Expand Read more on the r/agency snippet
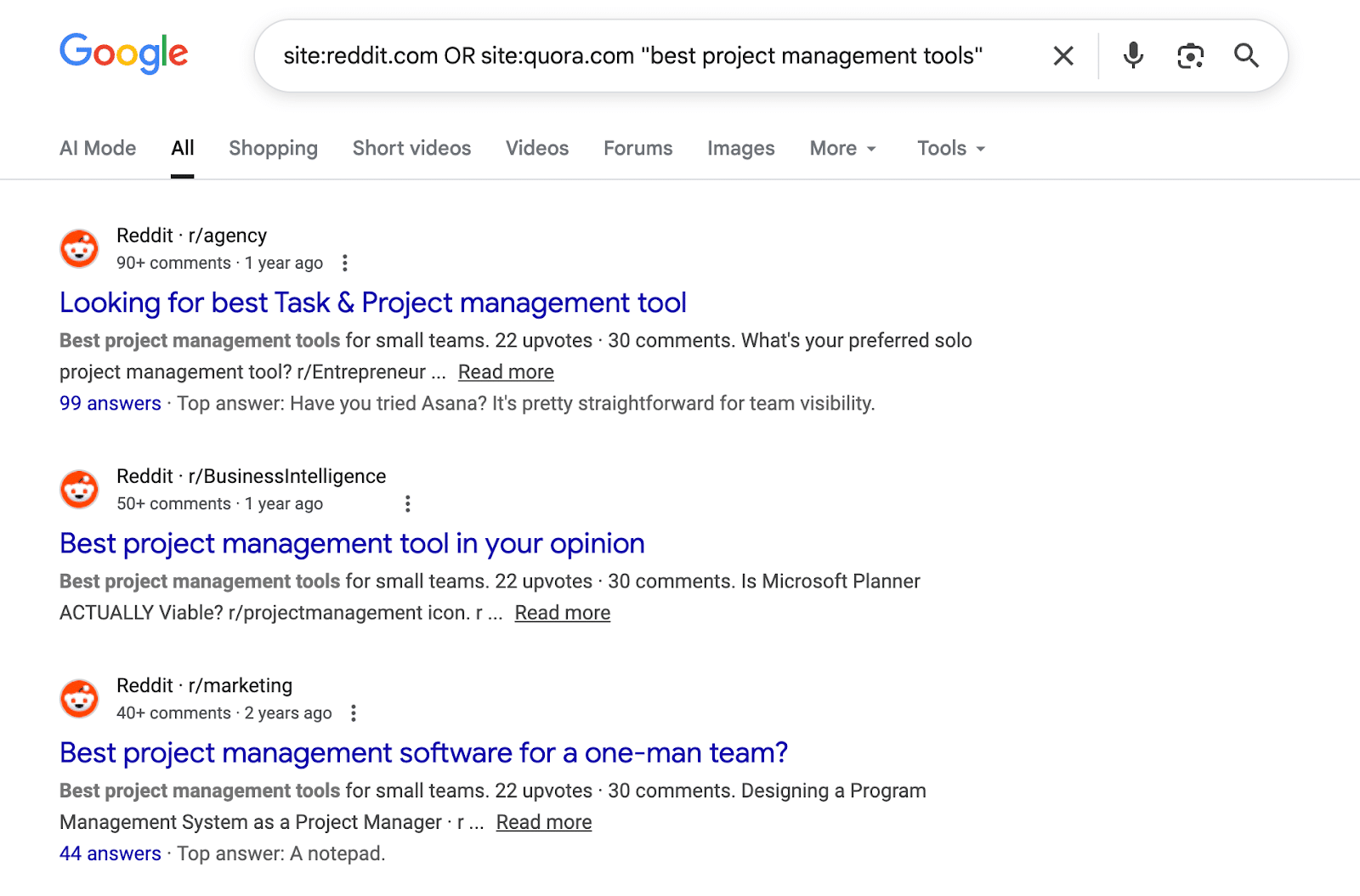Image resolution: width=1360 pixels, height=896 pixels. [x=505, y=371]
